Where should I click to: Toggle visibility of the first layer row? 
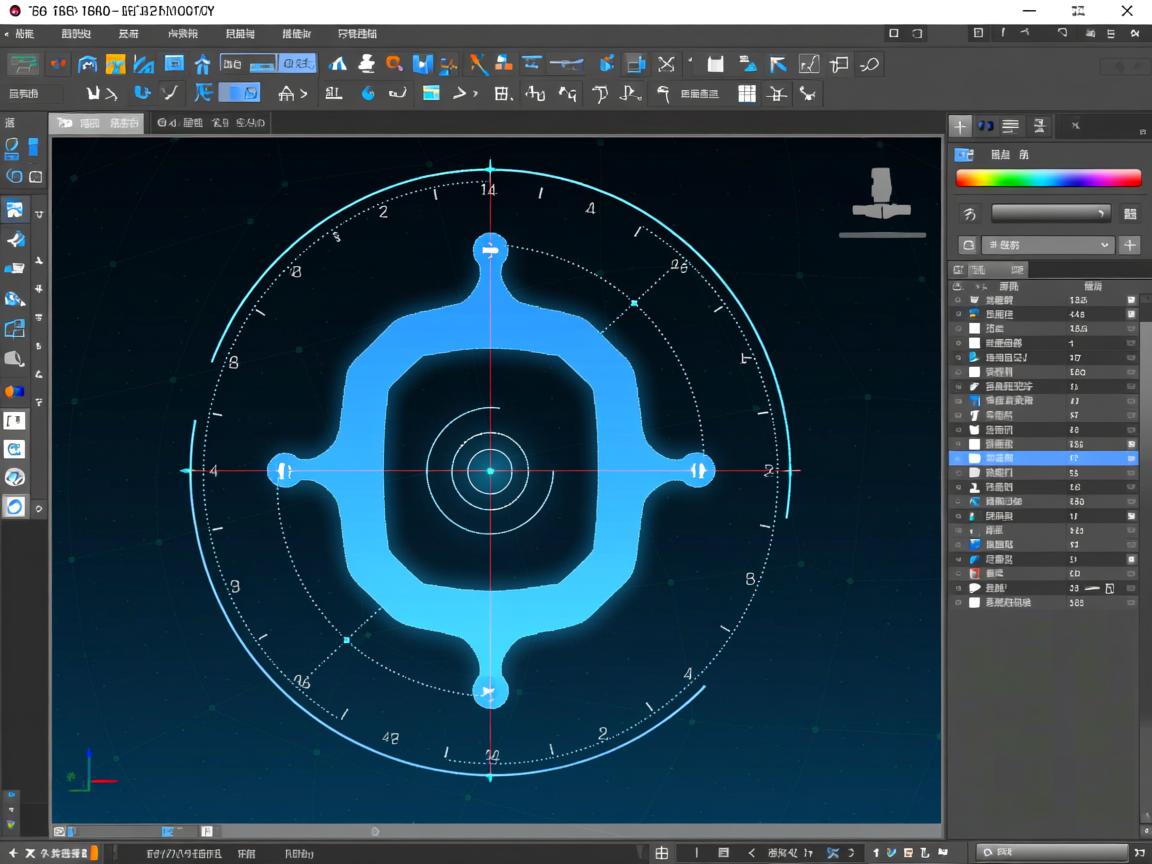pos(958,300)
